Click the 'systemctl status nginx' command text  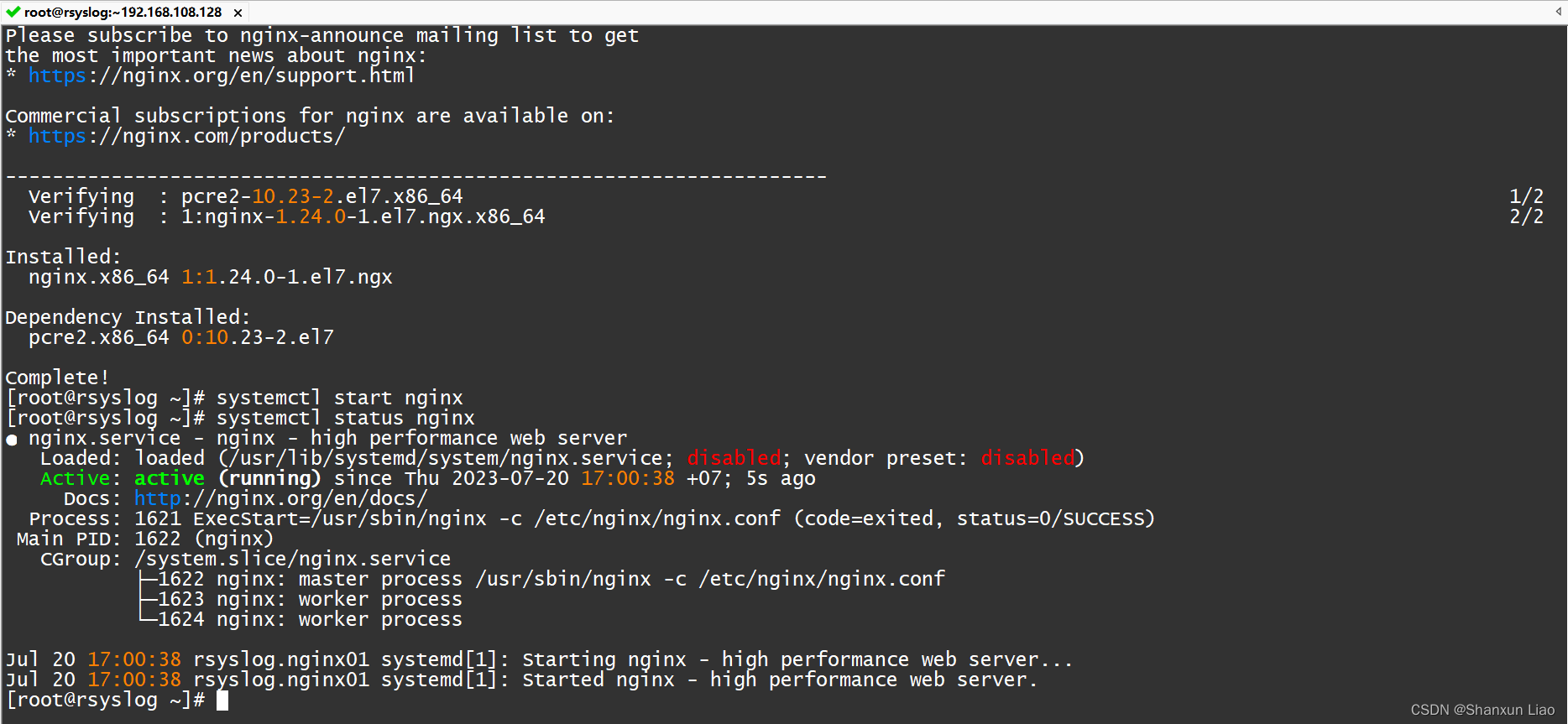pyautogui.click(x=346, y=418)
